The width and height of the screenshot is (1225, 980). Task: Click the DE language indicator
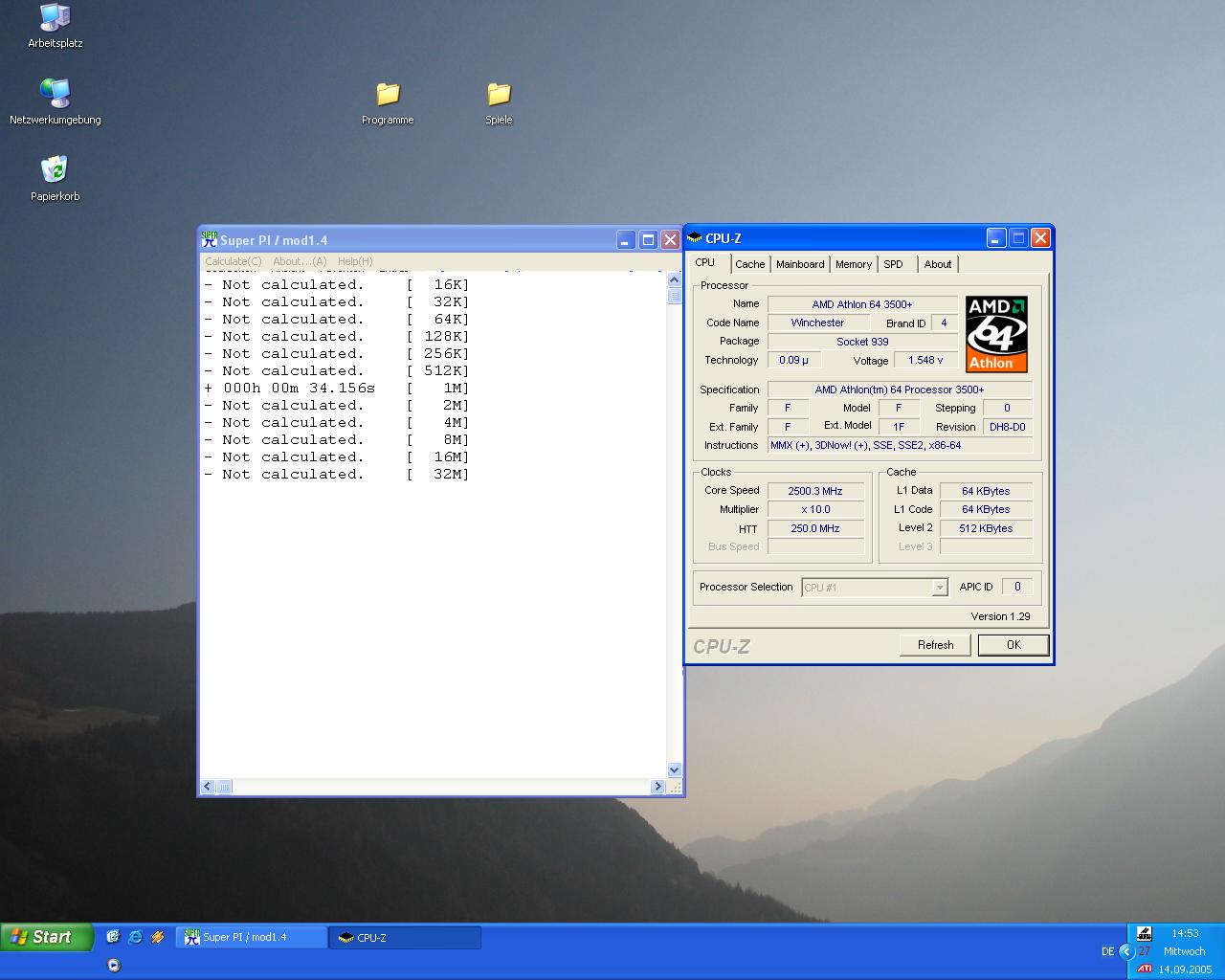pyautogui.click(x=1107, y=951)
